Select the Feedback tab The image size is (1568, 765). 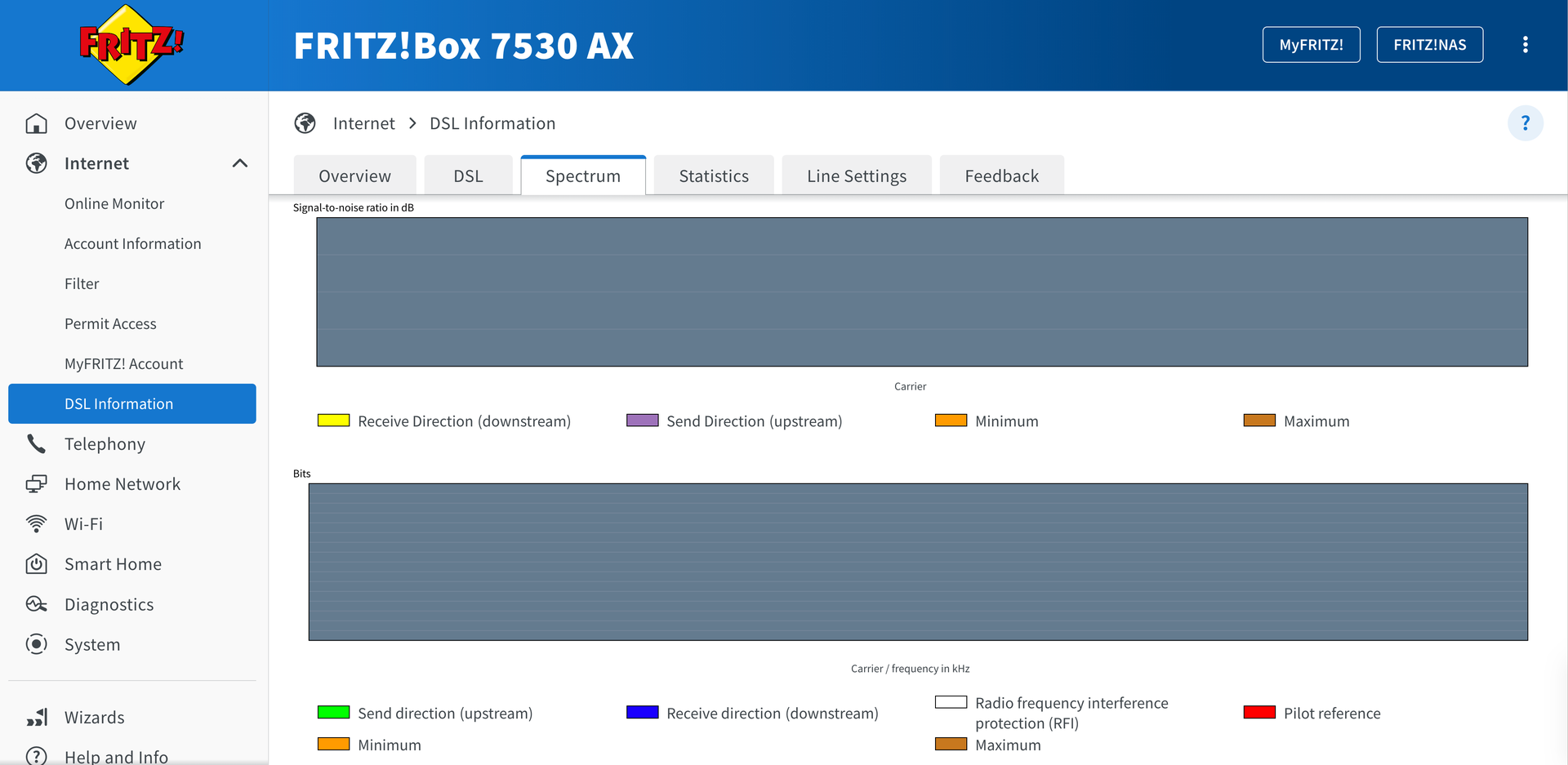(1001, 176)
